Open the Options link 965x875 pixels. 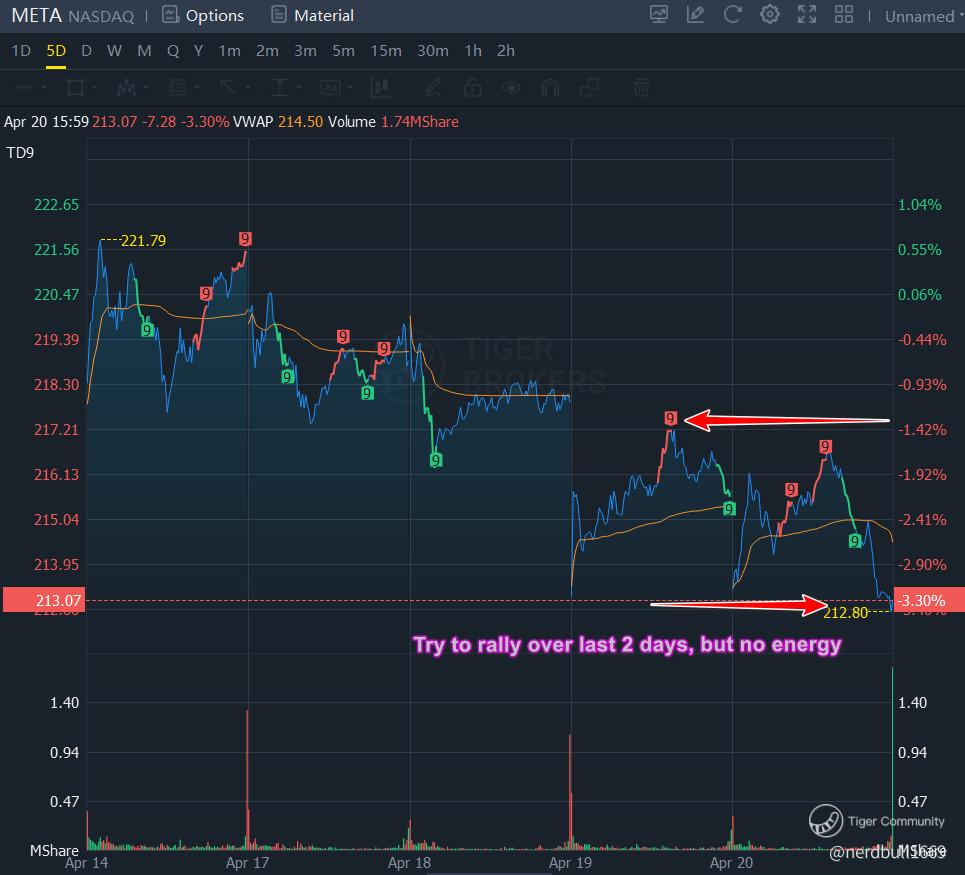(215, 15)
